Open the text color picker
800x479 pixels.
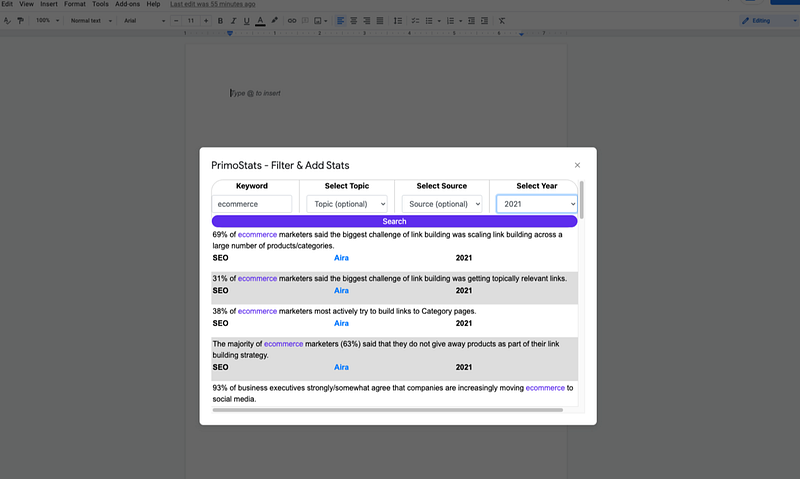coord(260,21)
